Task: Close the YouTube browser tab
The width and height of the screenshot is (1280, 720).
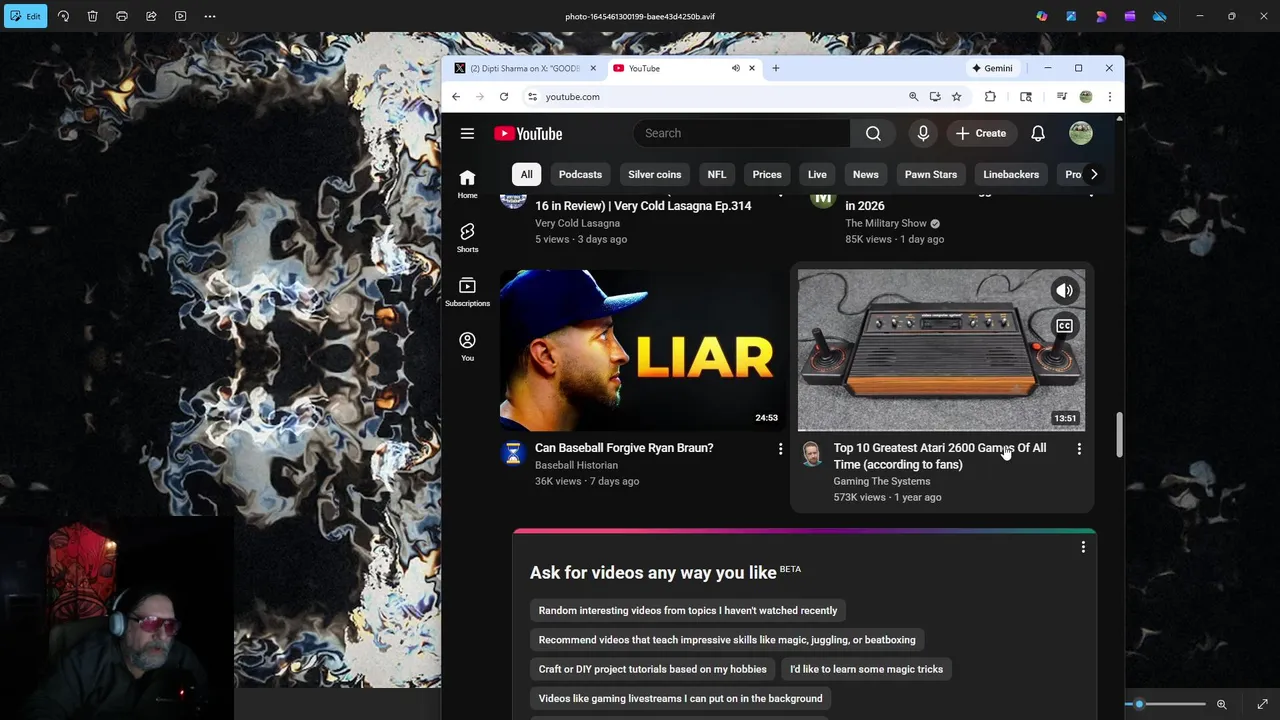Action: [x=752, y=68]
